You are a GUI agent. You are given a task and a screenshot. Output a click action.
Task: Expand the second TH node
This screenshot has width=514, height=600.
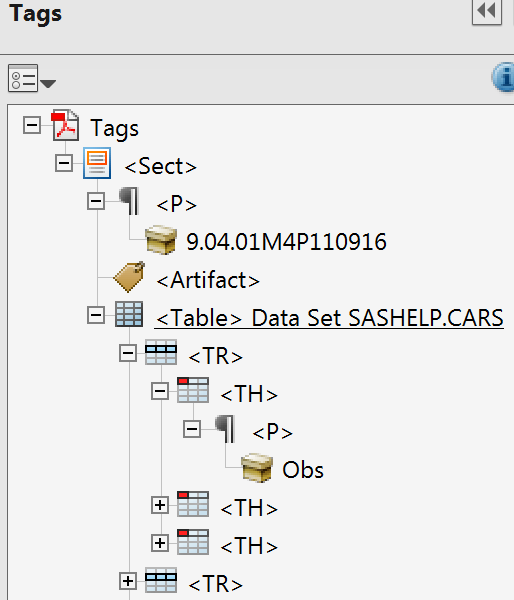160,505
